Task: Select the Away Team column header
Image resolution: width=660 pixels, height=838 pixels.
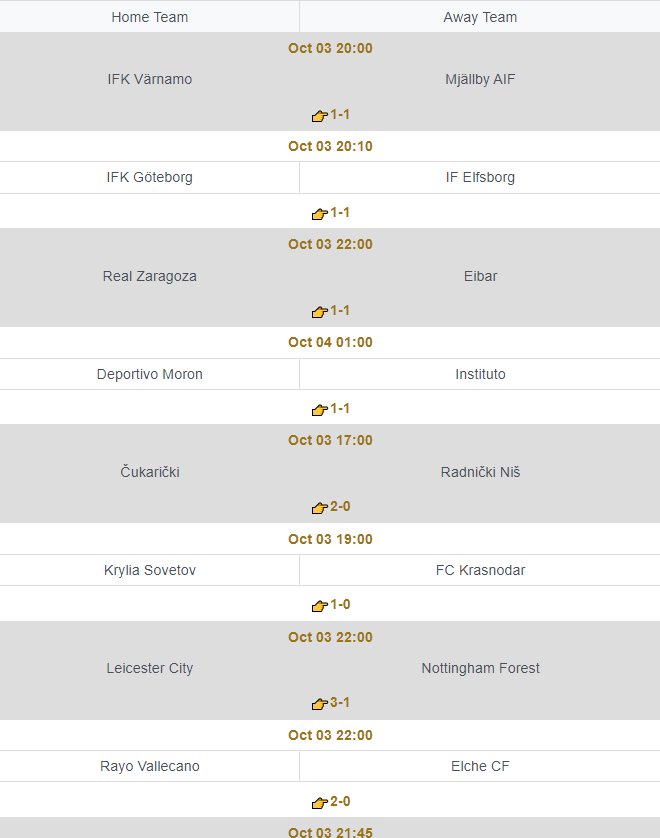Action: (x=480, y=17)
